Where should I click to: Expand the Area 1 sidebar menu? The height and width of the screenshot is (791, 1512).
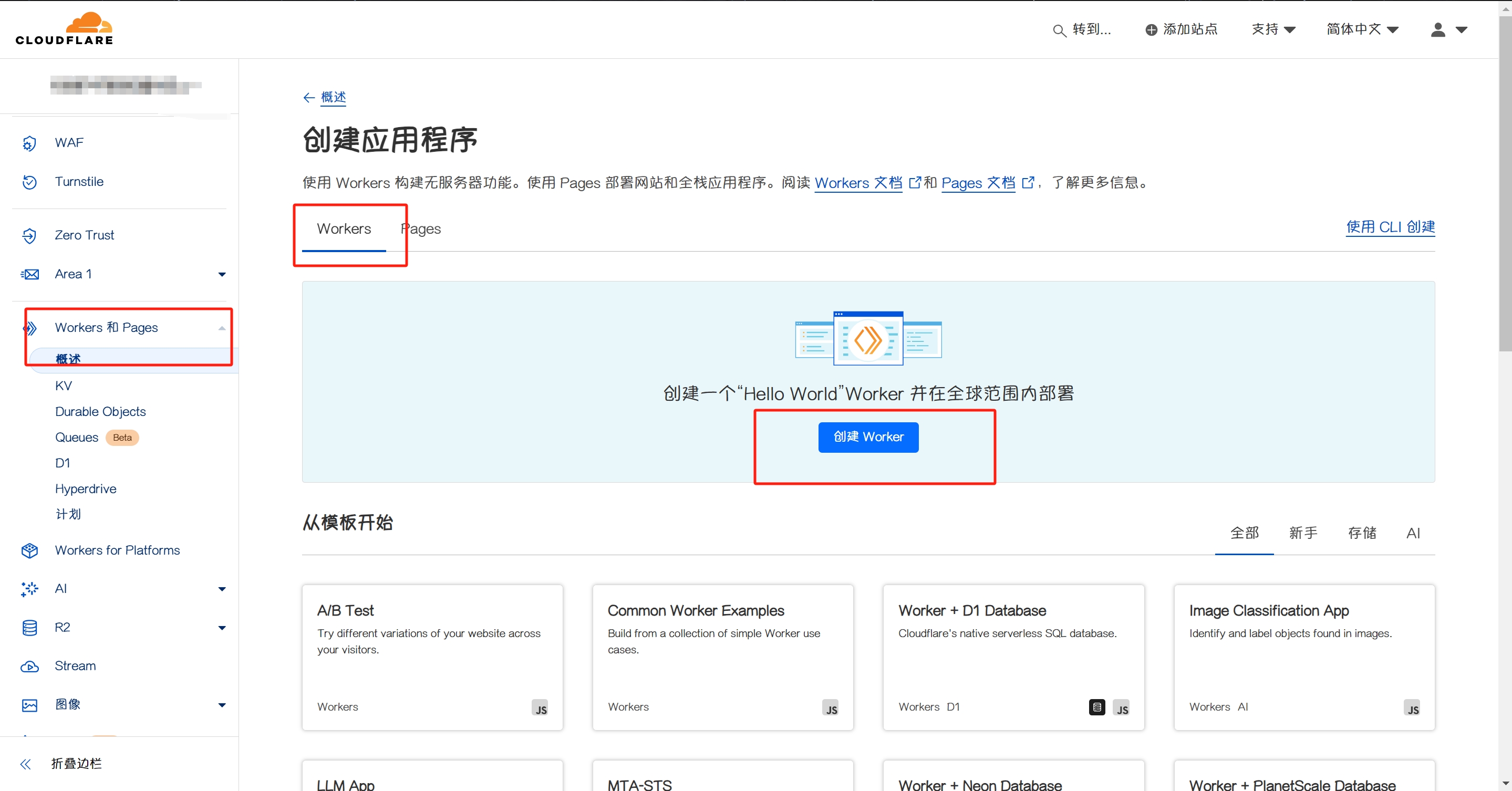[222, 275]
